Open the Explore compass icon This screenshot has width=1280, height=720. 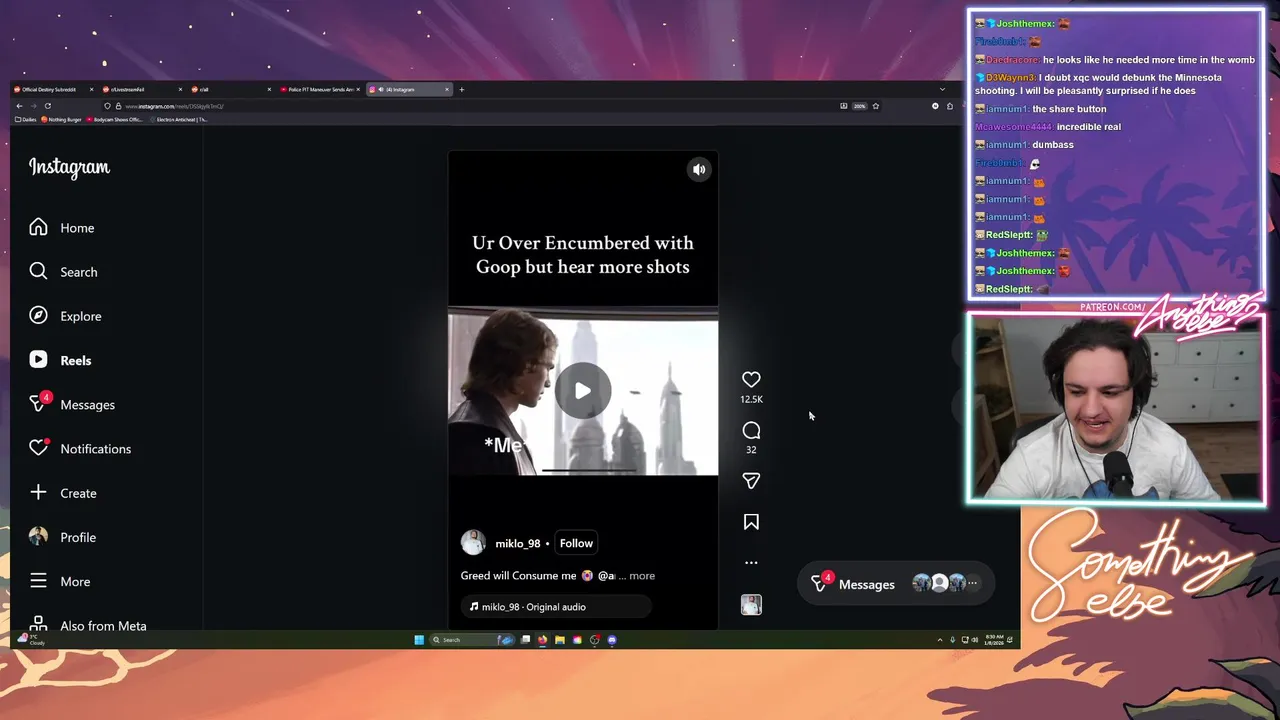[x=38, y=315]
